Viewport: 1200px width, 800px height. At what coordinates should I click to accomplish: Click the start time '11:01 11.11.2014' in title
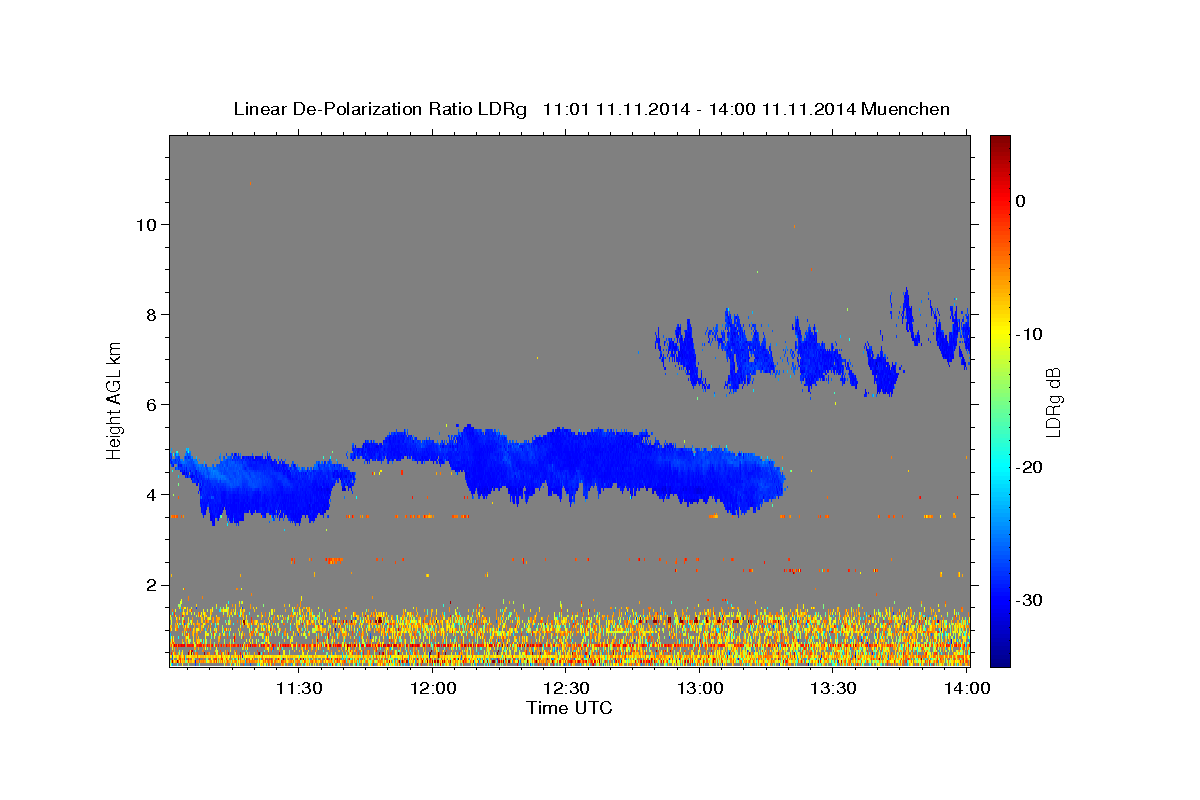pos(615,109)
